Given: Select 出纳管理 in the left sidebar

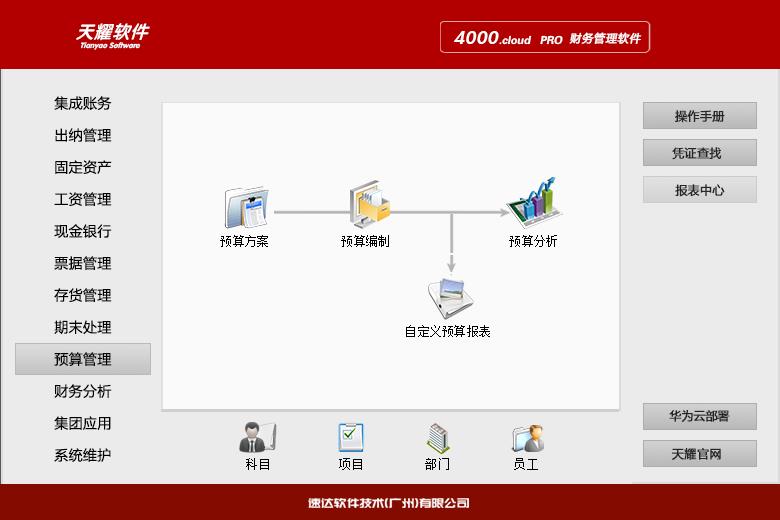Looking at the screenshot, I should pos(83,135).
